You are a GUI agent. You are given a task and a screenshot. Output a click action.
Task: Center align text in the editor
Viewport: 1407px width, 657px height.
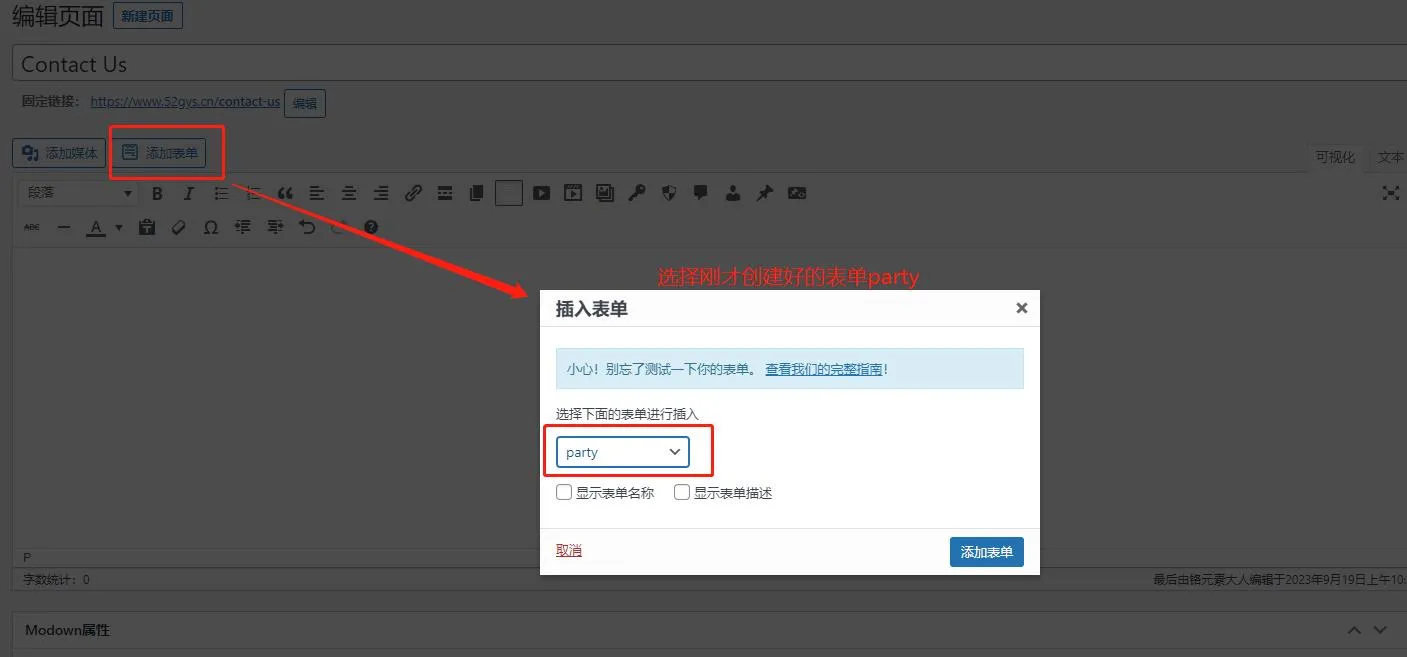(349, 193)
